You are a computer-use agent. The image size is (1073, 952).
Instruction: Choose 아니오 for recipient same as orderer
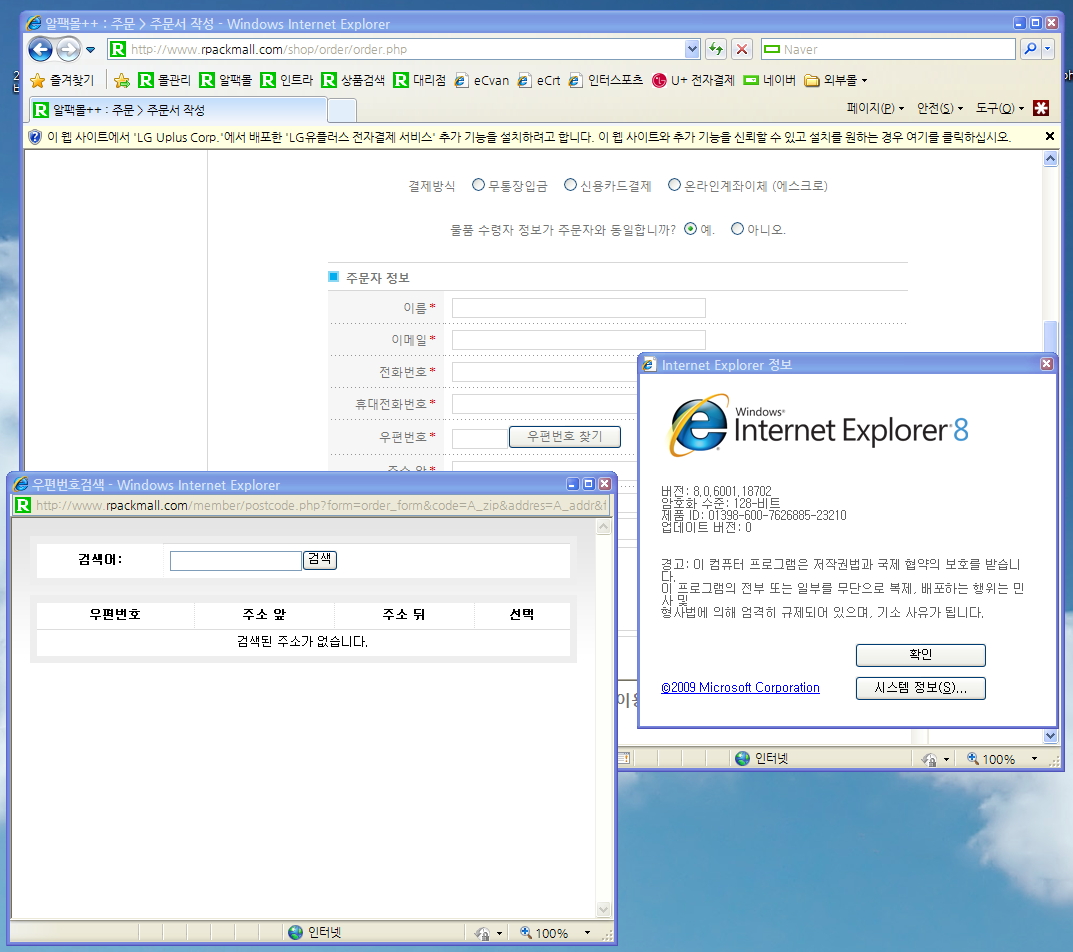pyautogui.click(x=738, y=229)
